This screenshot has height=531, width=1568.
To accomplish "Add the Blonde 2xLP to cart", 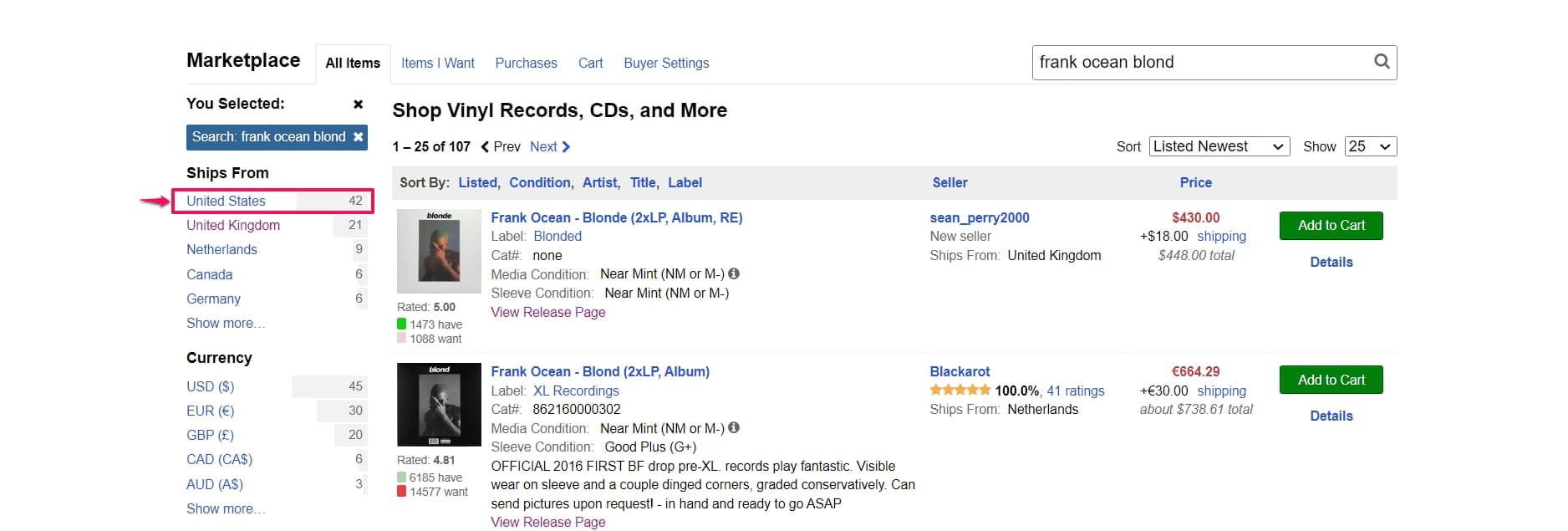I will tap(1331, 226).
